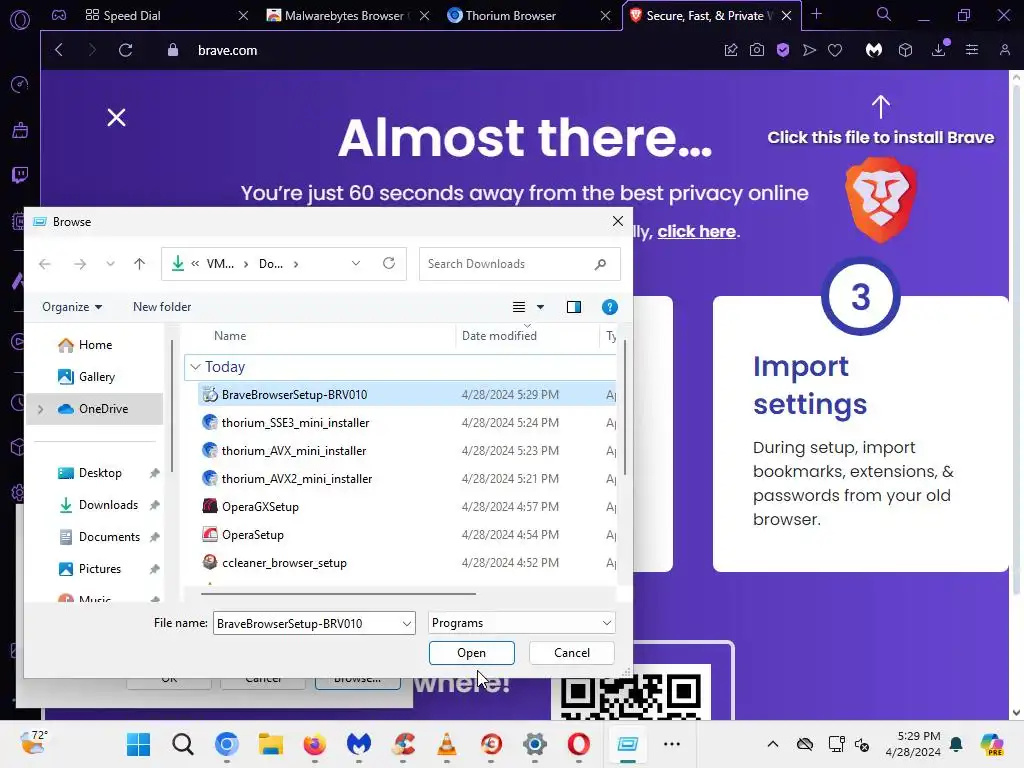Click the Name column header
This screenshot has height=768, width=1024.
[x=230, y=336]
